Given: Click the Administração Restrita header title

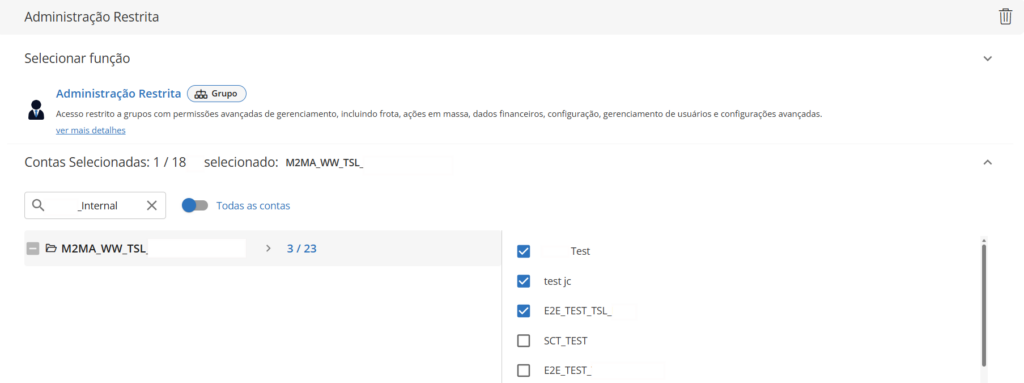Looking at the screenshot, I should [91, 17].
